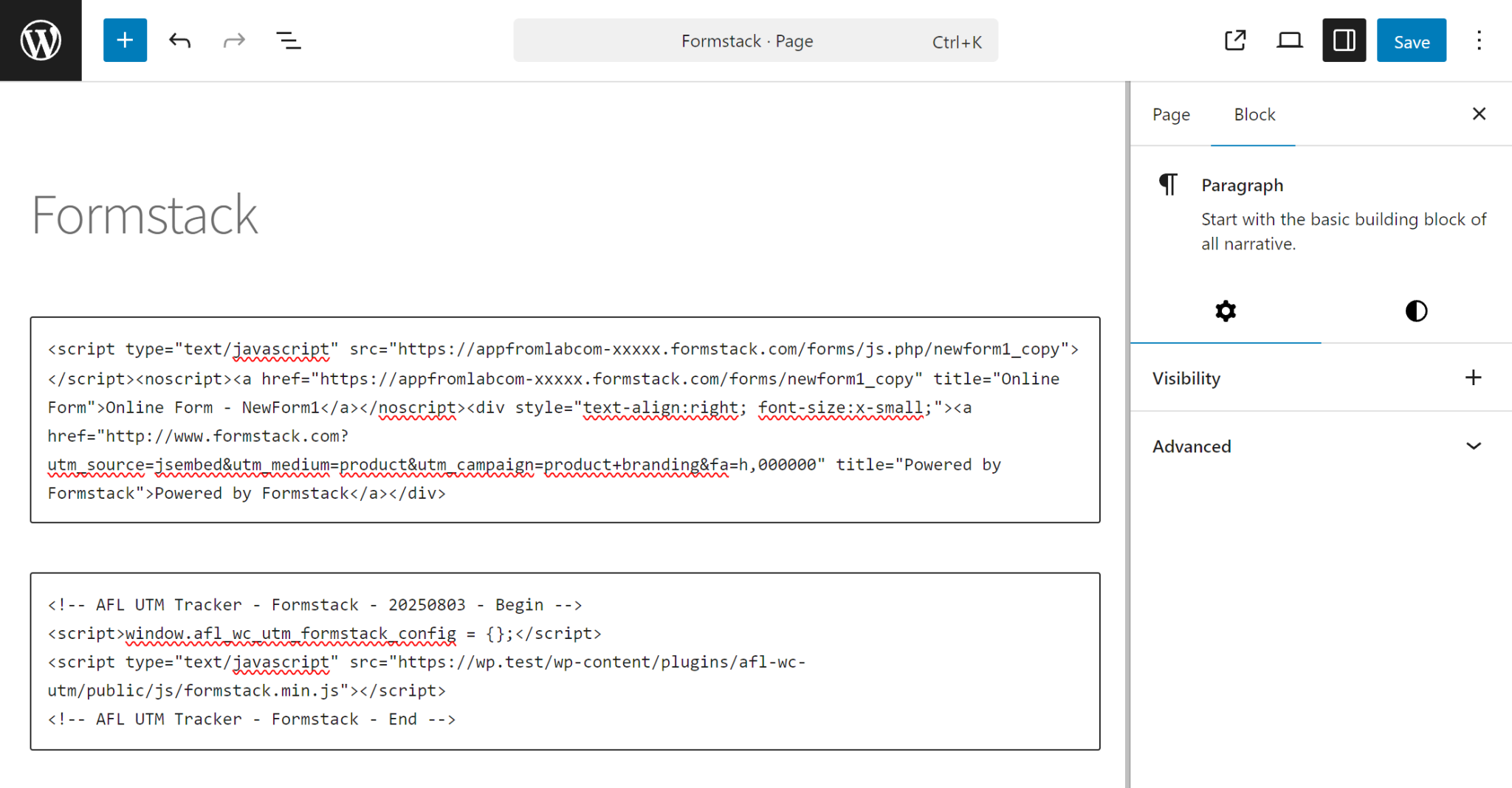Click the Visibility panel heading
This screenshot has width=1512, height=788.
tap(1186, 378)
